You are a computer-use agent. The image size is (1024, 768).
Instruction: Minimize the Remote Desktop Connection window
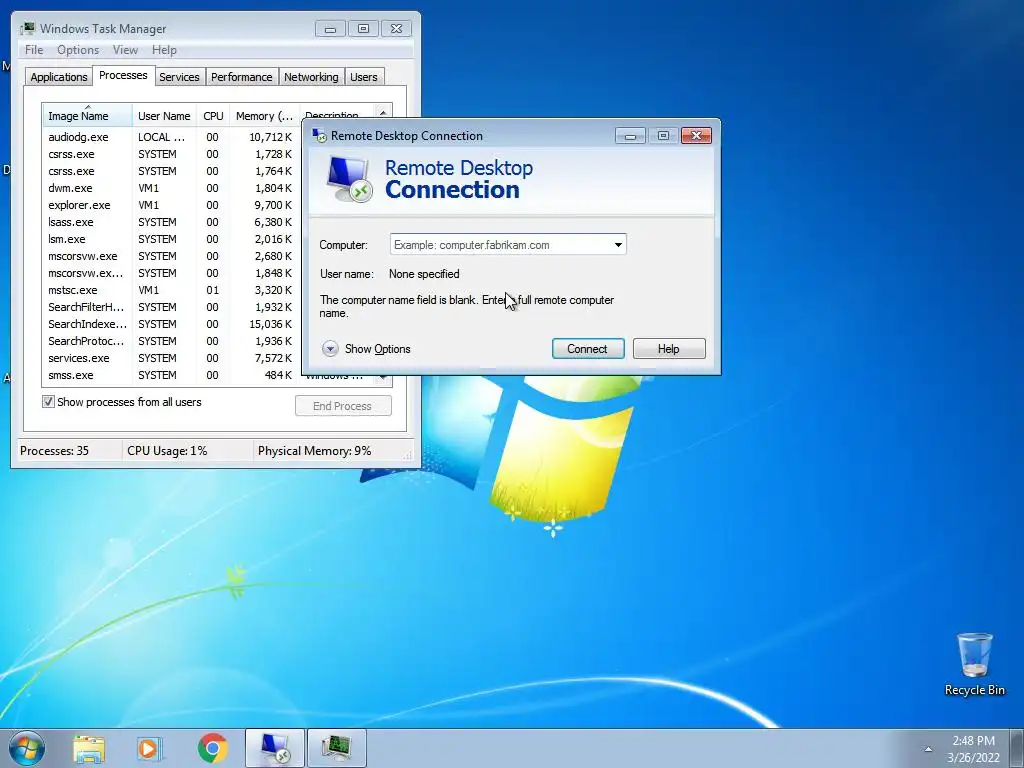tap(630, 136)
